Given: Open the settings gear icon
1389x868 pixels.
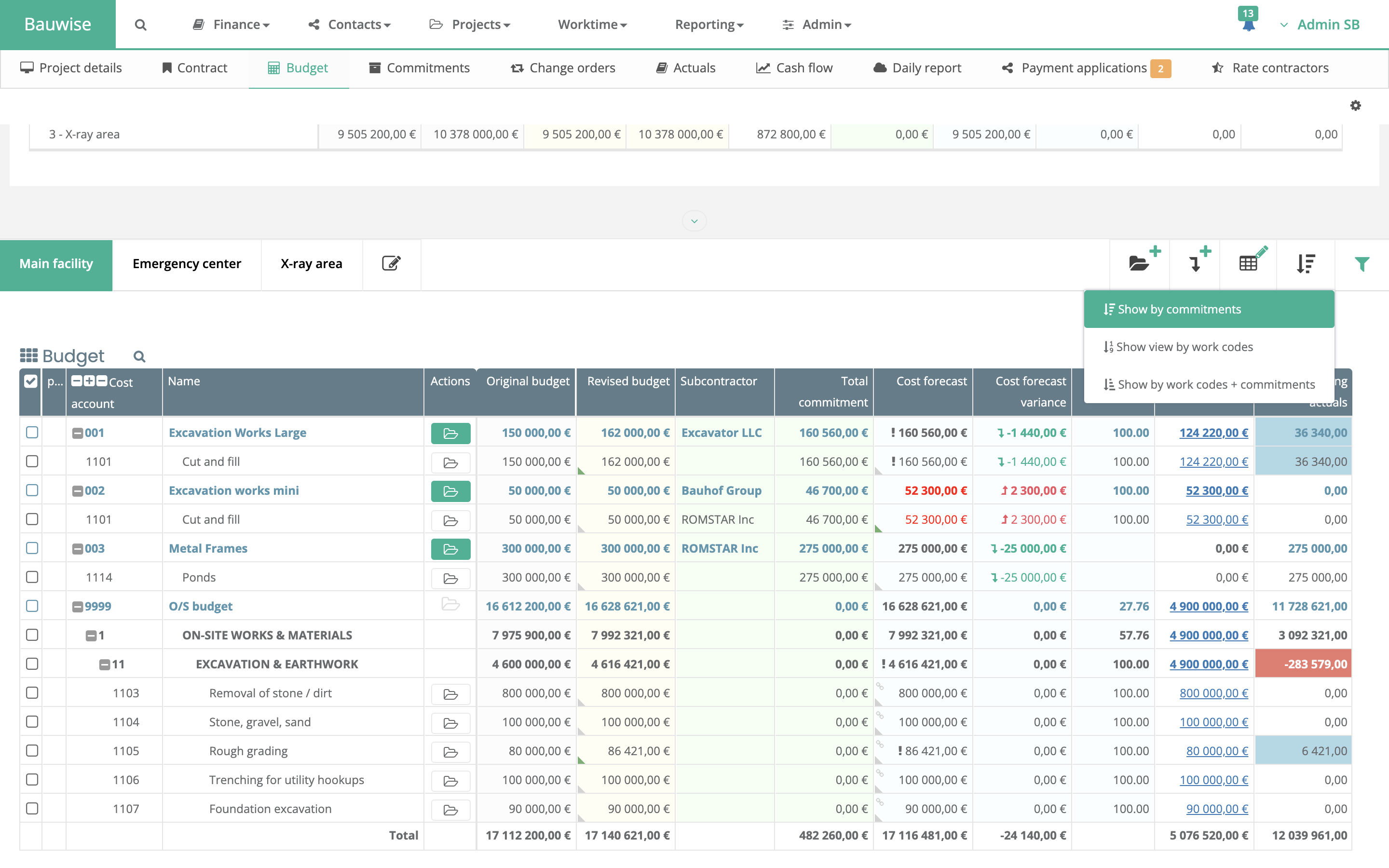Looking at the screenshot, I should point(1355,106).
